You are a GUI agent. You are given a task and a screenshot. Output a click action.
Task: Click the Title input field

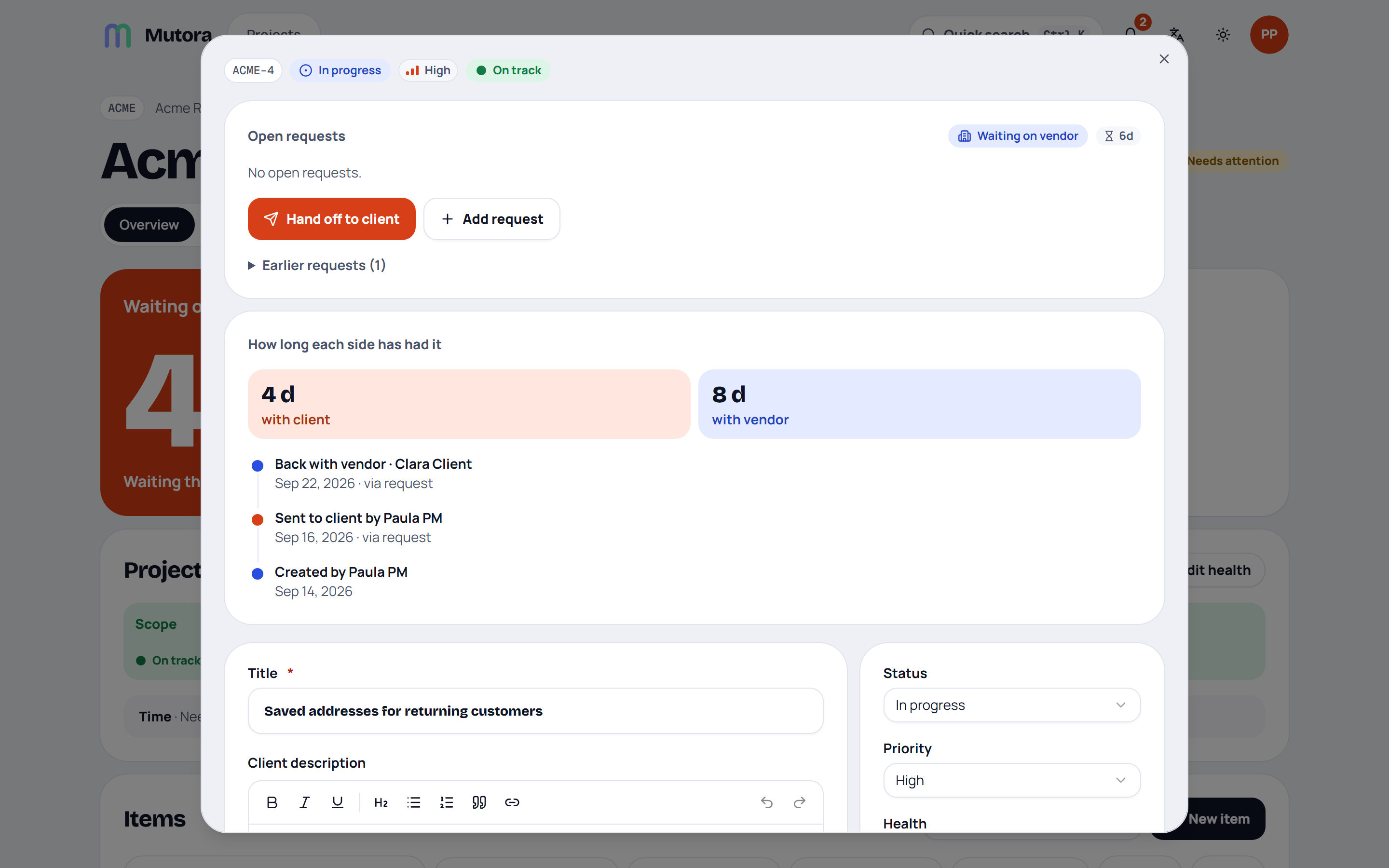point(535,711)
